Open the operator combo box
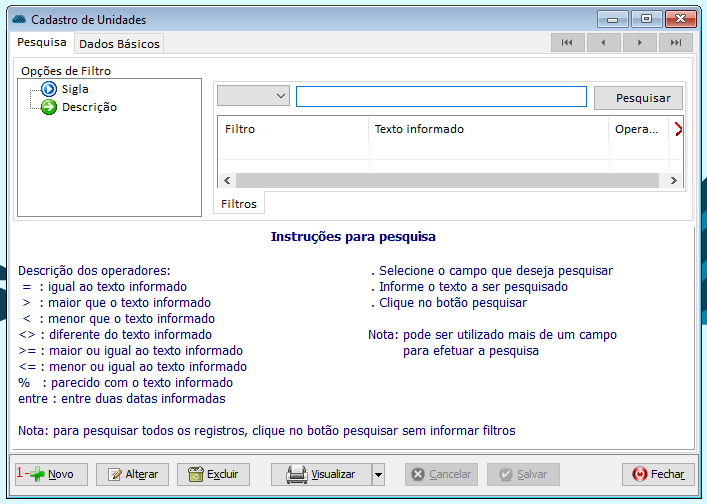 (x=253, y=96)
